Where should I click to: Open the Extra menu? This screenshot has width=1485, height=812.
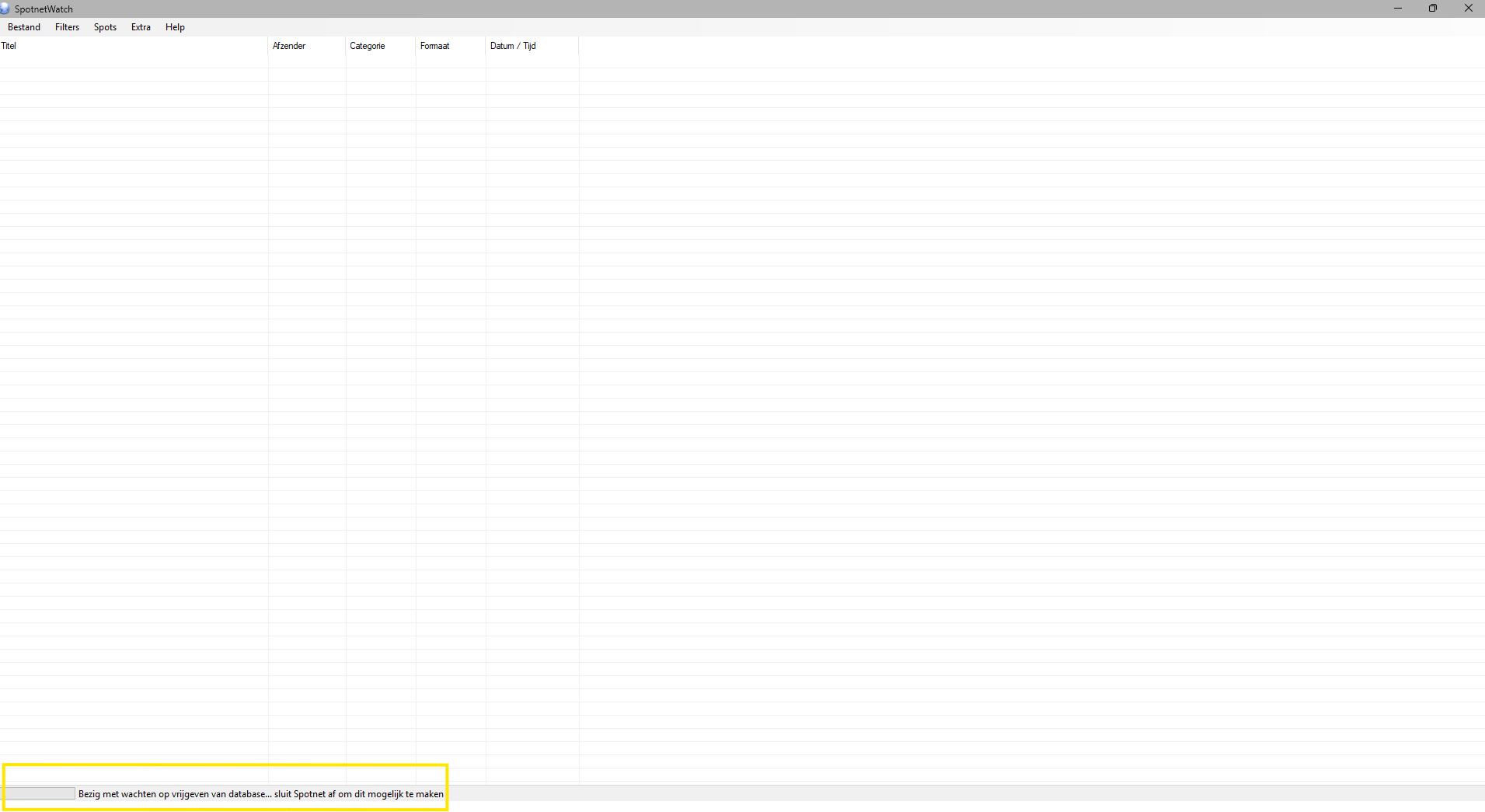pos(141,27)
